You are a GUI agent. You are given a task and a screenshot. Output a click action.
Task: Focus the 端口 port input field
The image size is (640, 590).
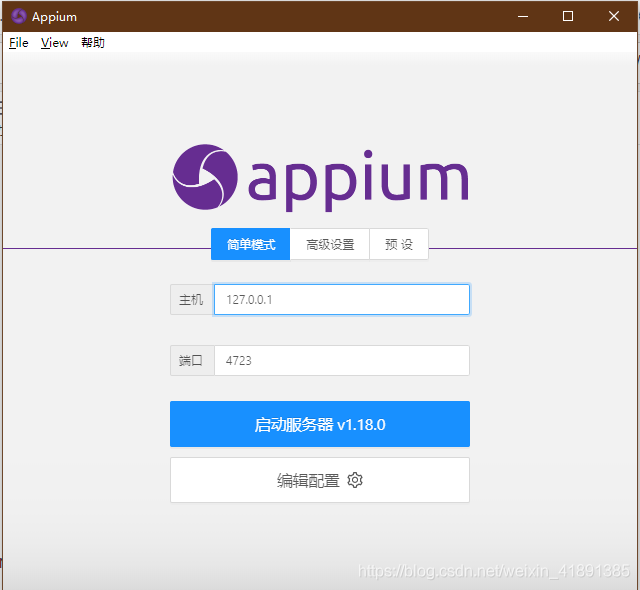(x=342, y=360)
